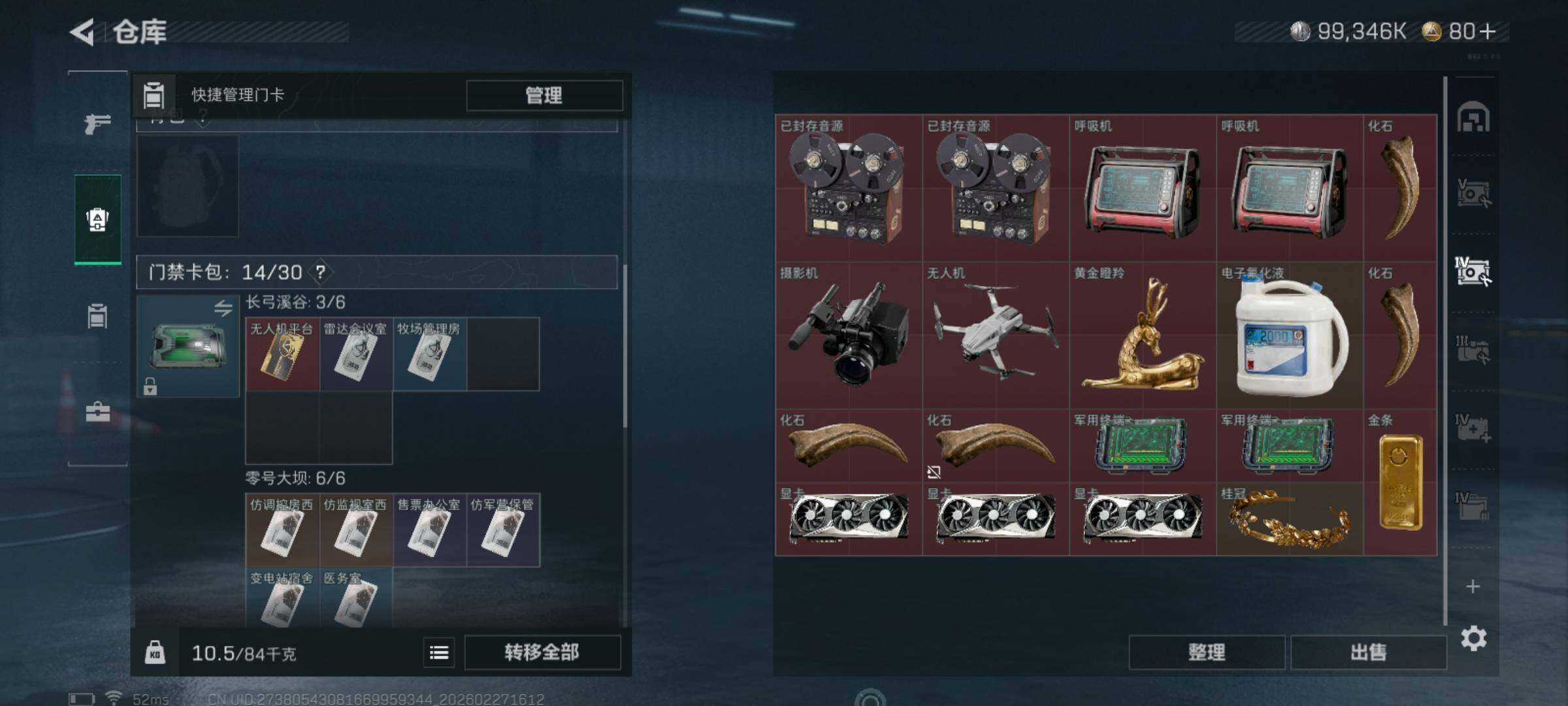Image resolution: width=1568 pixels, height=706 pixels.
Task: Click the warehouse vertical scrollbar
Action: coord(1445,350)
